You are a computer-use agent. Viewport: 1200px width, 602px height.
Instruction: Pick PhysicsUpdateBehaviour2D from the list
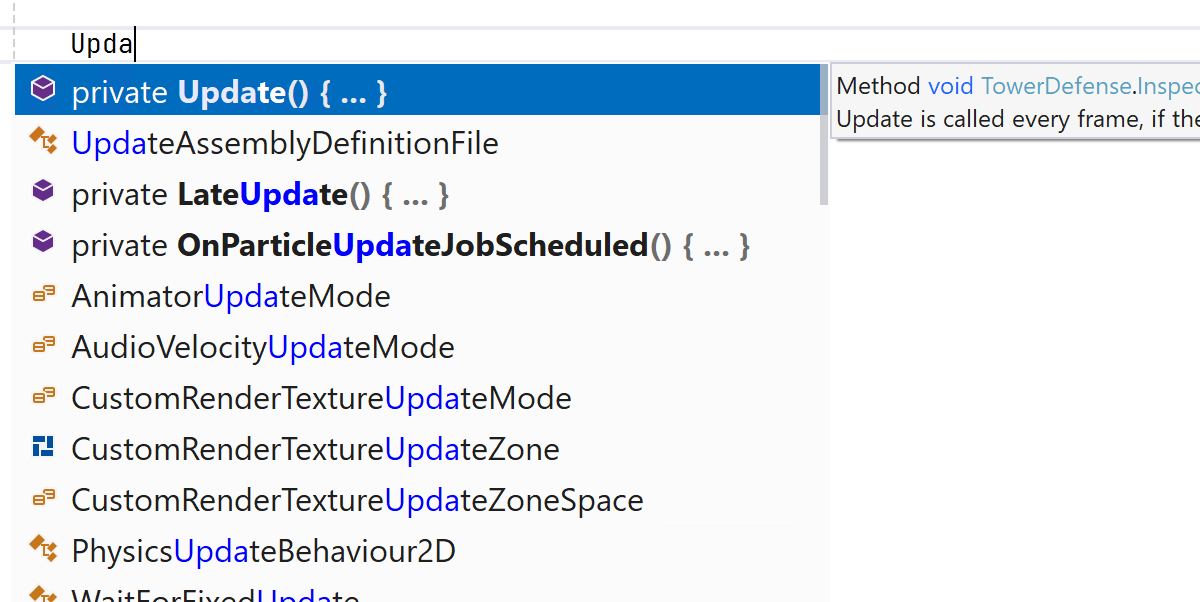pos(264,551)
